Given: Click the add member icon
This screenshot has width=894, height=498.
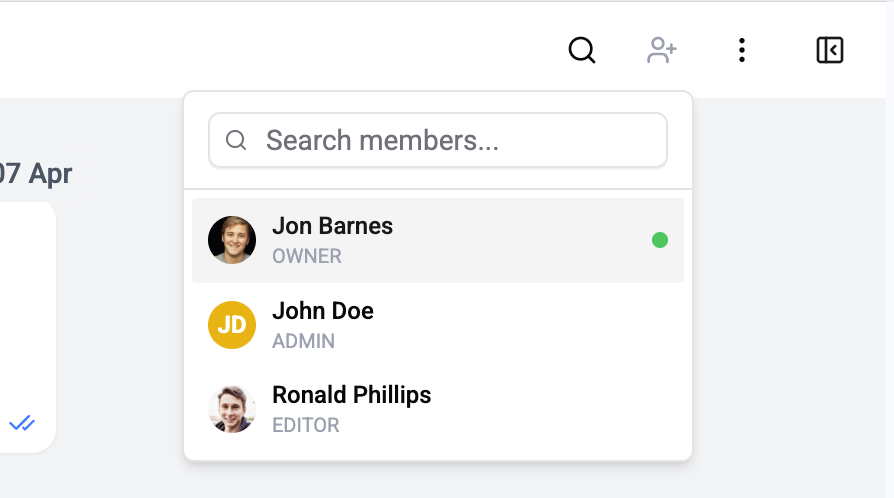Looking at the screenshot, I should (662, 50).
